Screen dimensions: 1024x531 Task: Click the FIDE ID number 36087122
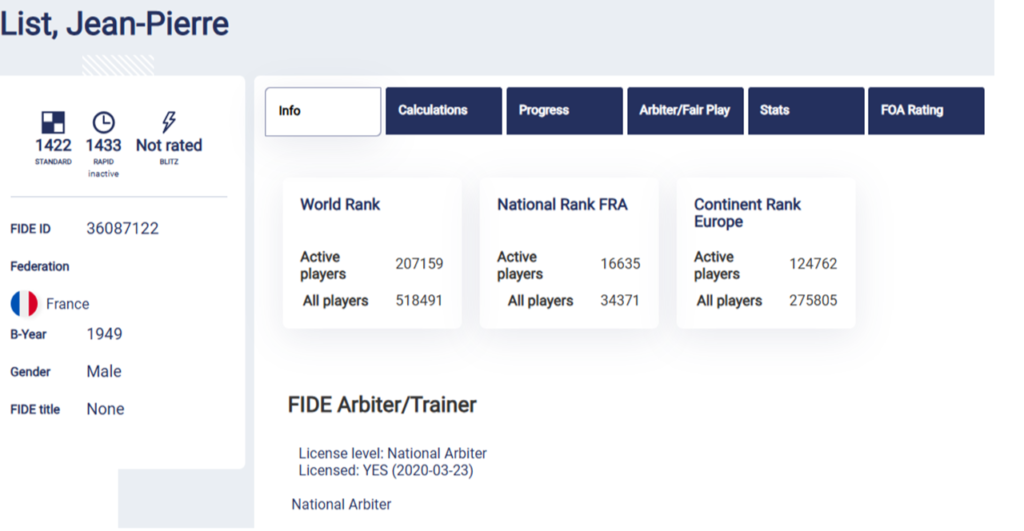click(122, 229)
